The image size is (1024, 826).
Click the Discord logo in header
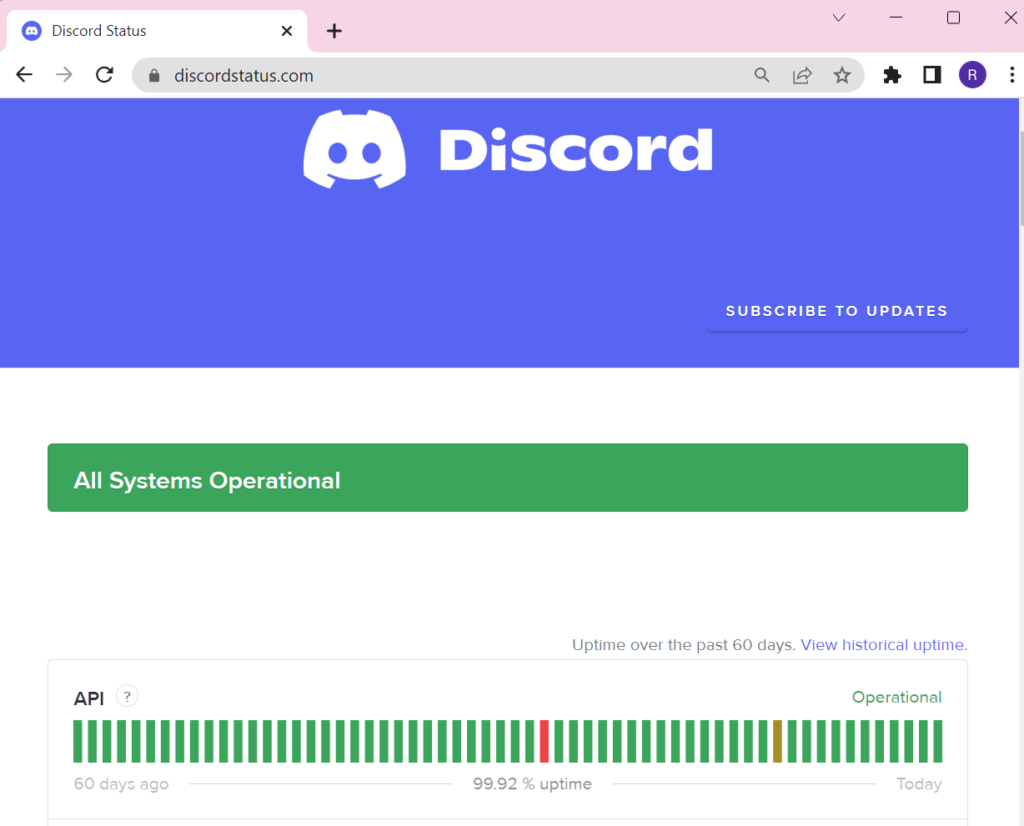click(x=507, y=150)
